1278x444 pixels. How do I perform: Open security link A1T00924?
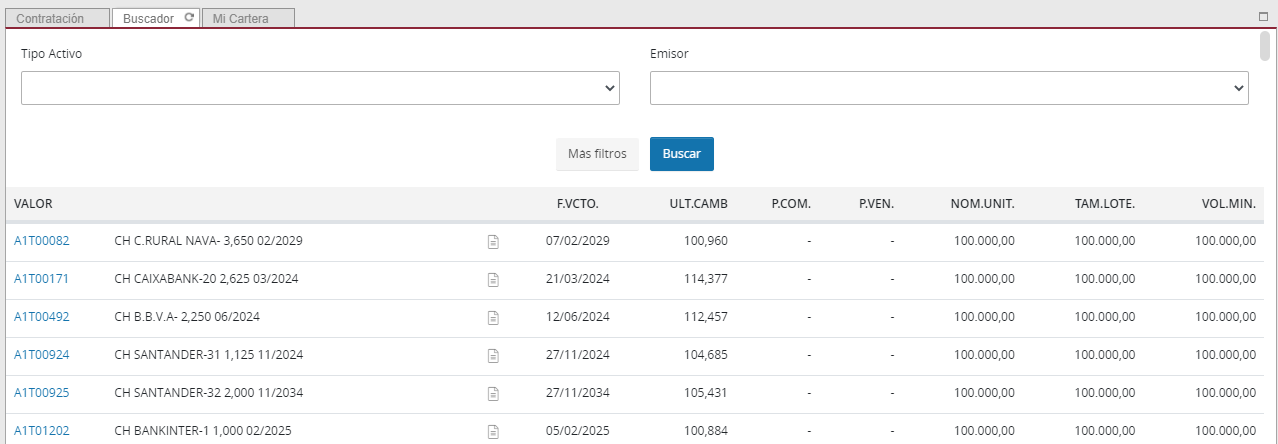[x=42, y=355]
